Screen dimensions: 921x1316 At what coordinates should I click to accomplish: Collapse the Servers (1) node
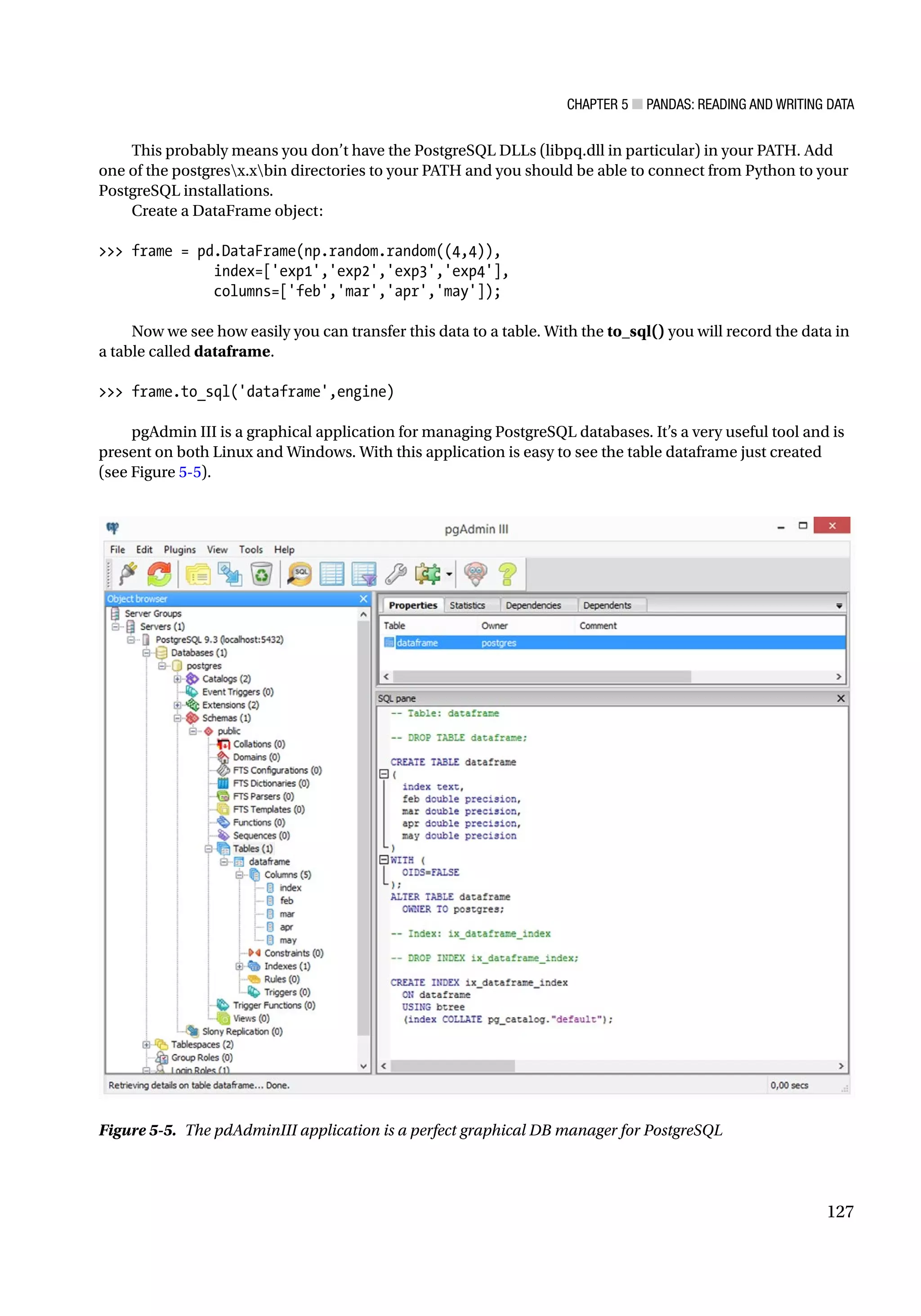tap(116, 627)
